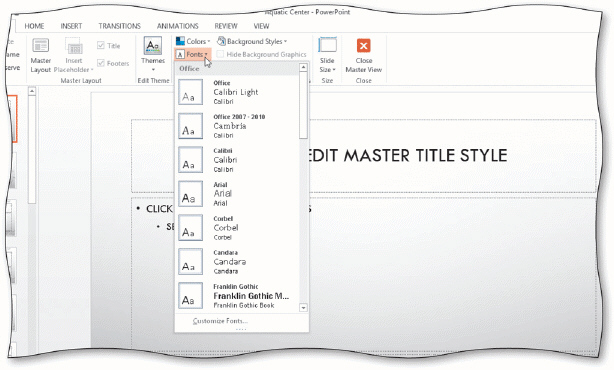Click the Background Styles icon

[221, 41]
